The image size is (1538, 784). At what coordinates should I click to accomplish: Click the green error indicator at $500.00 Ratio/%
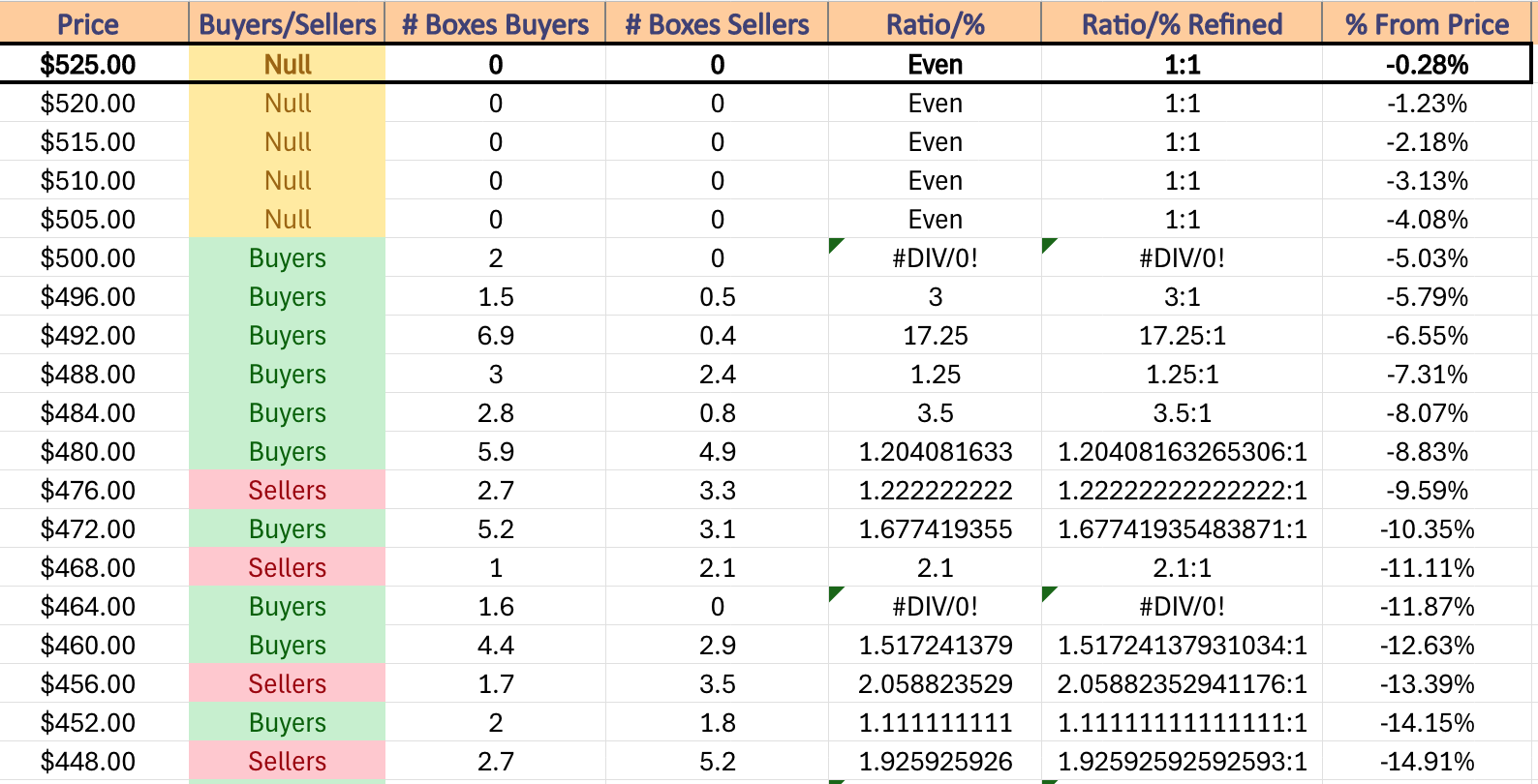click(836, 245)
